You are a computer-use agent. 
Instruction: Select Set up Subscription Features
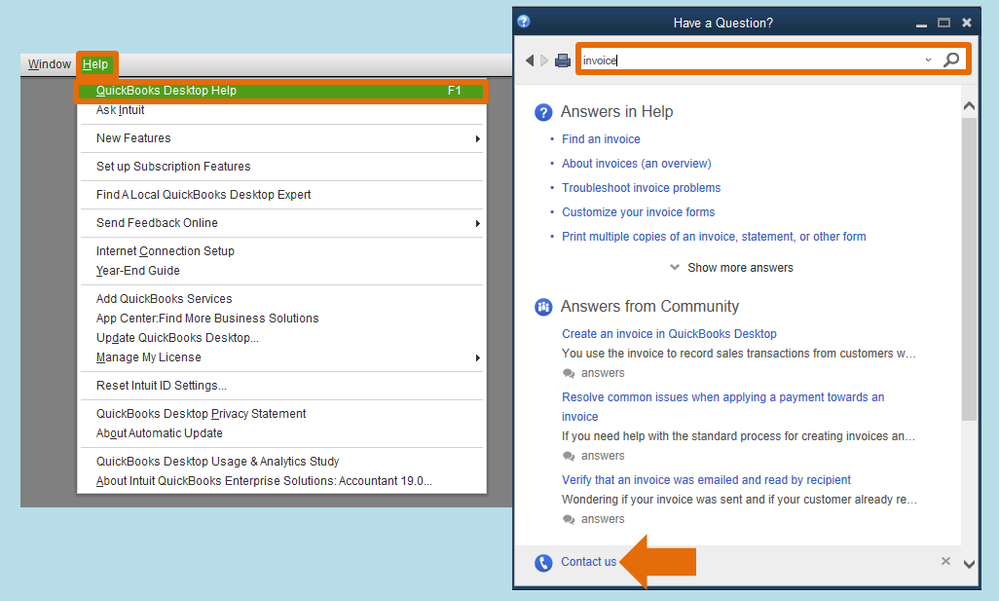282,166
